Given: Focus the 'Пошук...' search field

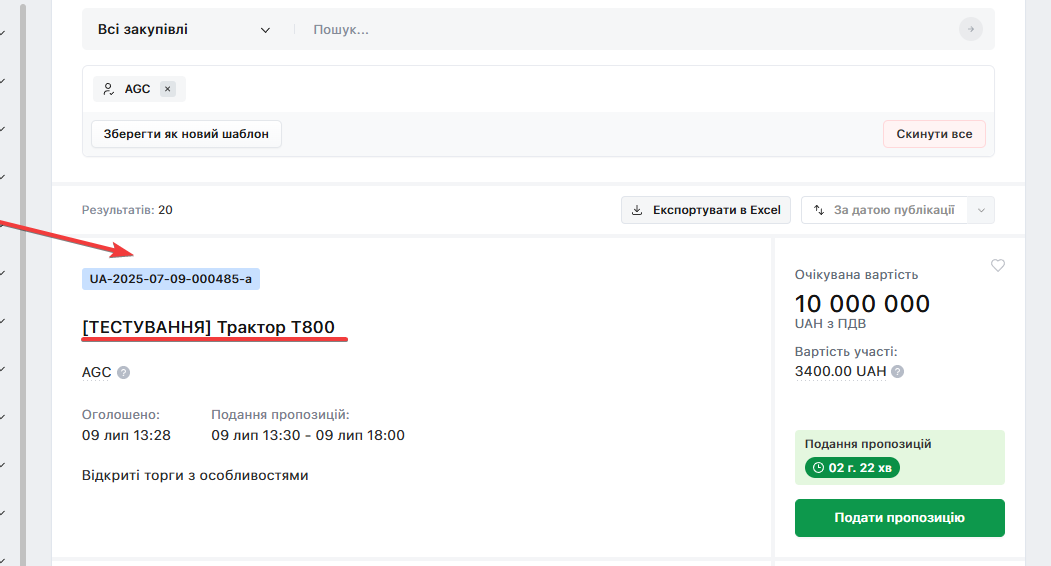Looking at the screenshot, I should pyautogui.click(x=630, y=30).
